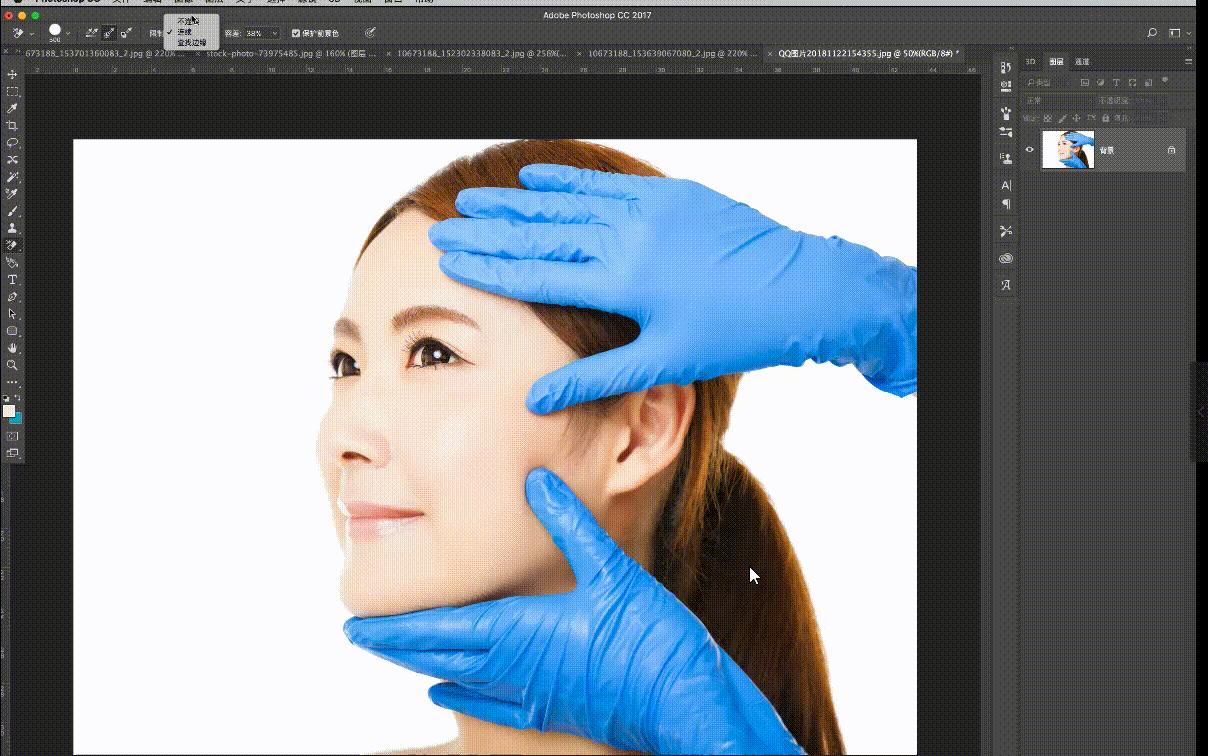This screenshot has height=756, width=1208.
Task: Click the lock icon on background layer
Action: (x=1171, y=150)
